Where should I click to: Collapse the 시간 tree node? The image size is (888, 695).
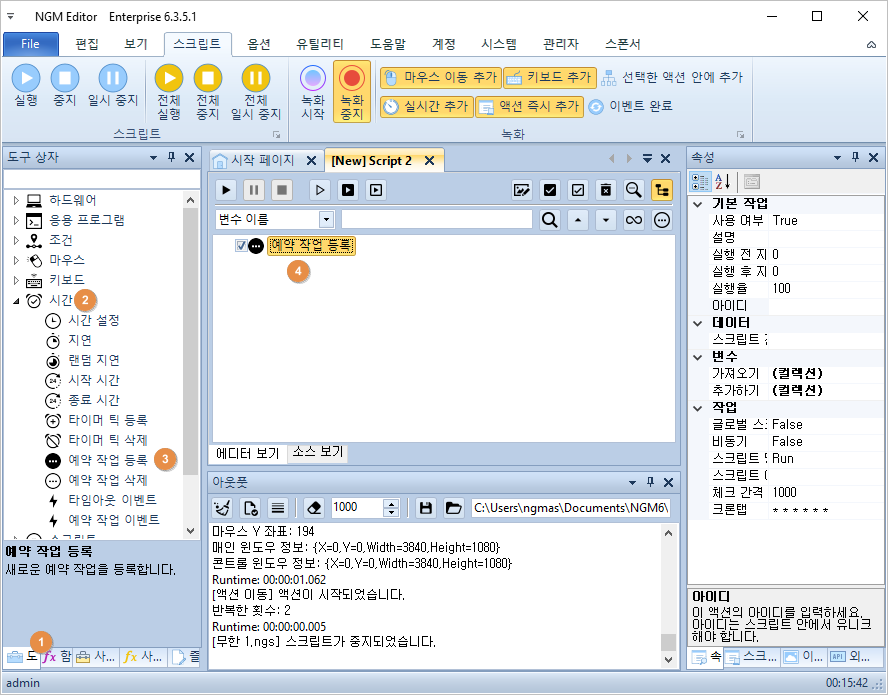pyautogui.click(x=16, y=301)
